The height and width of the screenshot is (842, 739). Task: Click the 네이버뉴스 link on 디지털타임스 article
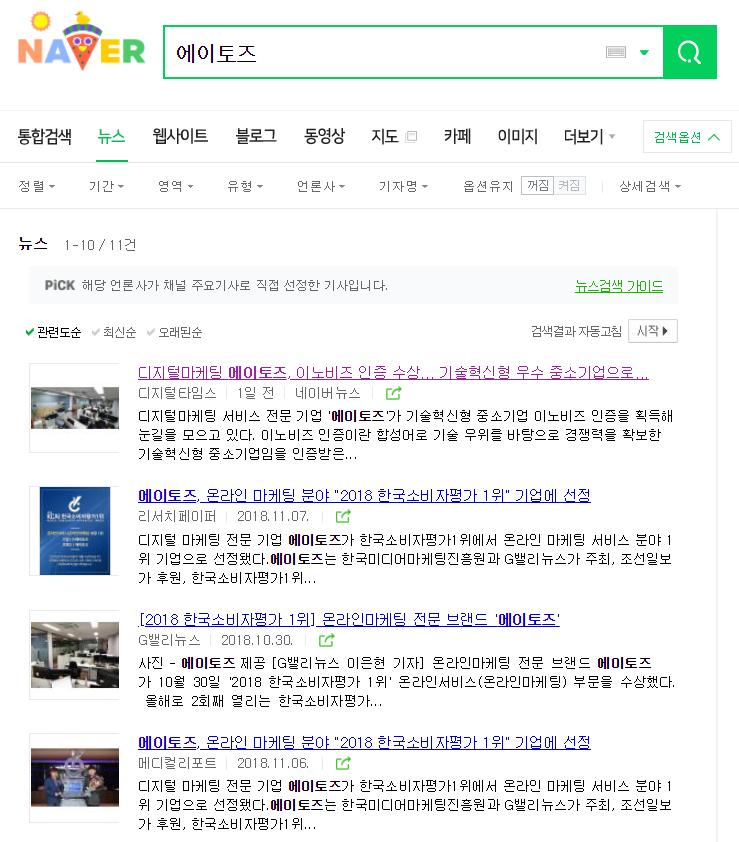(328, 393)
